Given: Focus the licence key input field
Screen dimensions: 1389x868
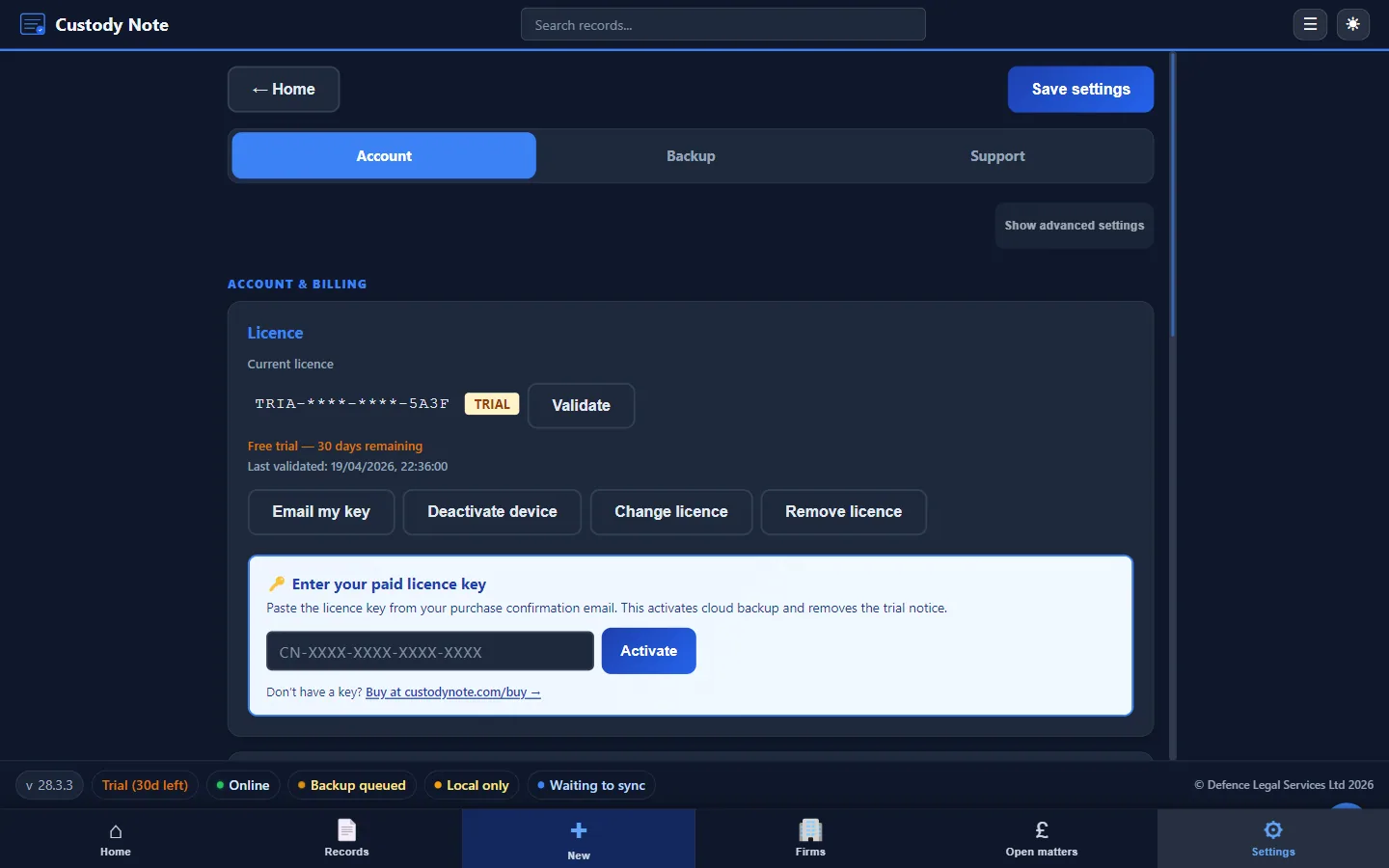Looking at the screenshot, I should [430, 651].
